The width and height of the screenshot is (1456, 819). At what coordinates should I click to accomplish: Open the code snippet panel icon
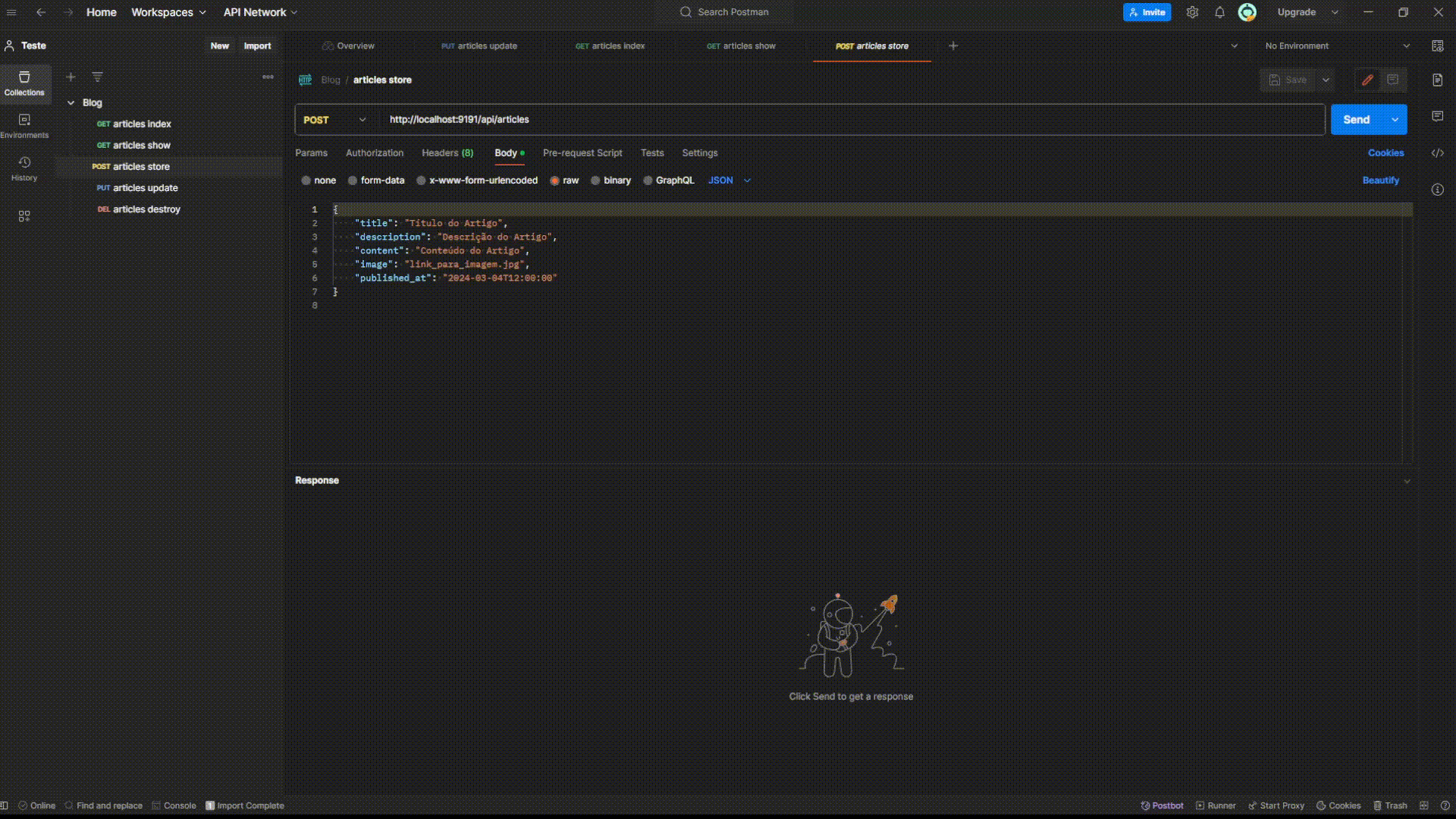pyautogui.click(x=1437, y=153)
